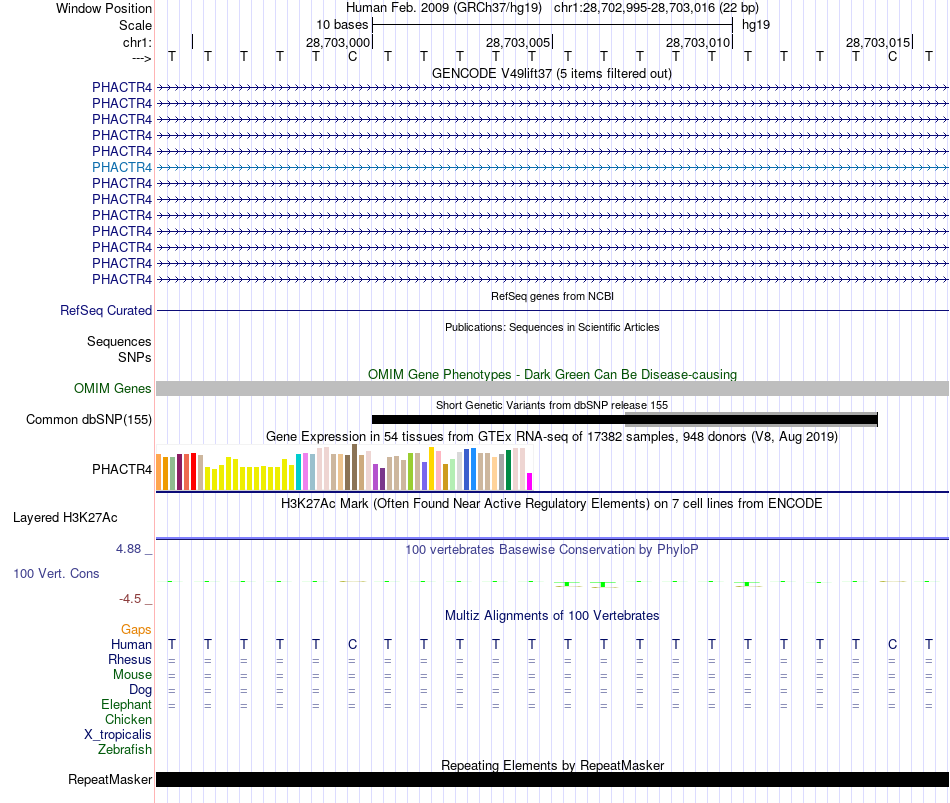The height and width of the screenshot is (803, 950).
Task: Open the Gene Expression in 54 tissues GTEx title
Action: pos(552,436)
